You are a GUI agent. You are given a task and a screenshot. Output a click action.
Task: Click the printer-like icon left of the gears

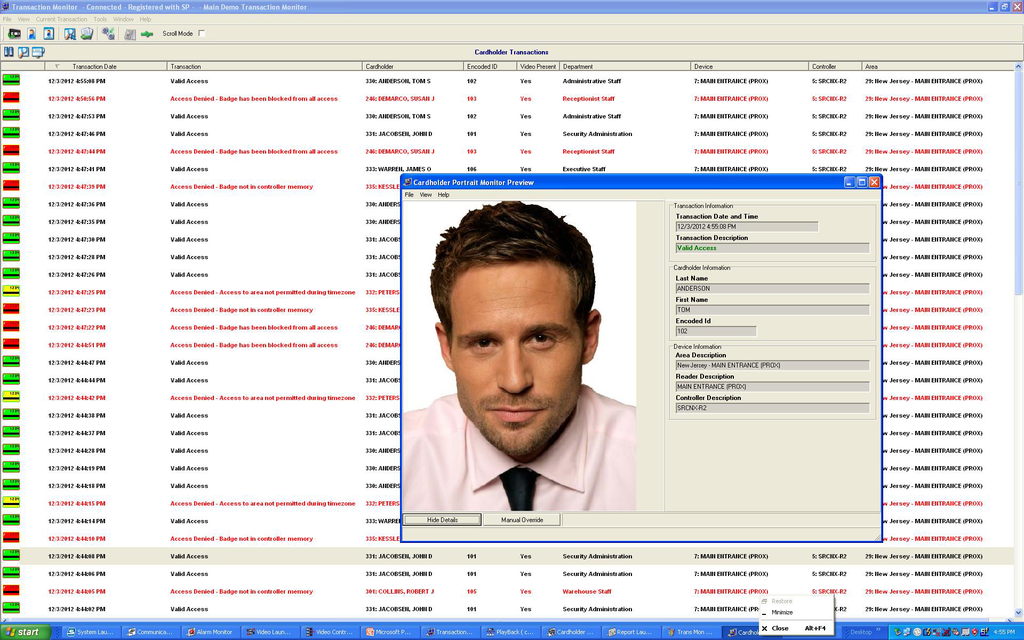87,34
